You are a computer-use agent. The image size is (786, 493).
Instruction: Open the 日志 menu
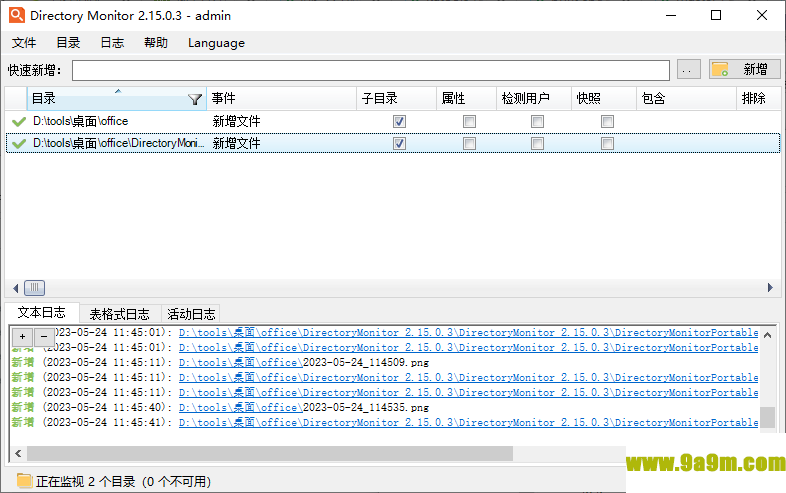(x=112, y=43)
